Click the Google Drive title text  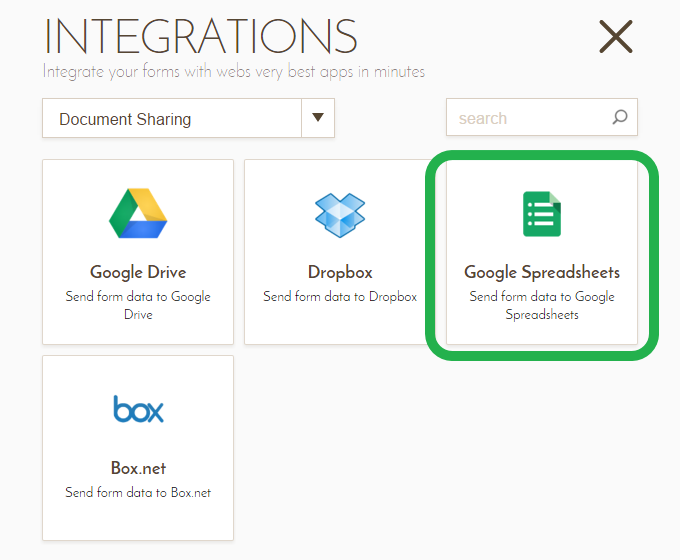tap(138, 272)
